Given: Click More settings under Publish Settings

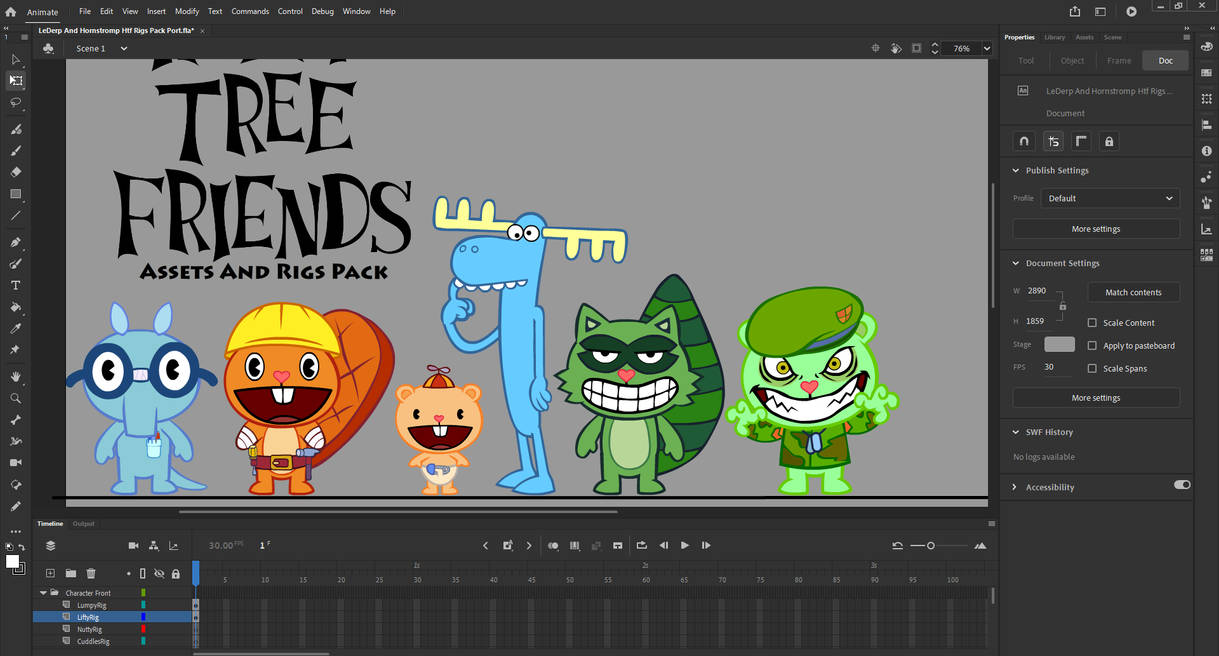Looking at the screenshot, I should pos(1096,229).
